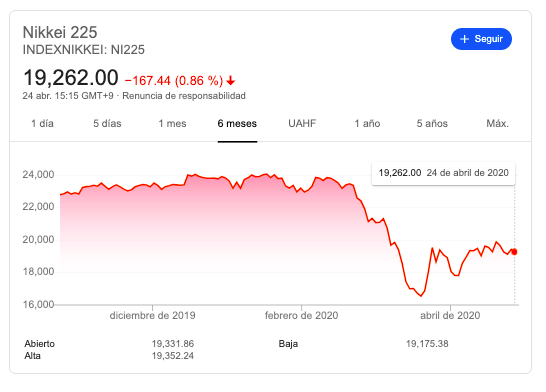Click the red endpoint dot on chart
The width and height of the screenshot is (546, 392).
coord(514,252)
